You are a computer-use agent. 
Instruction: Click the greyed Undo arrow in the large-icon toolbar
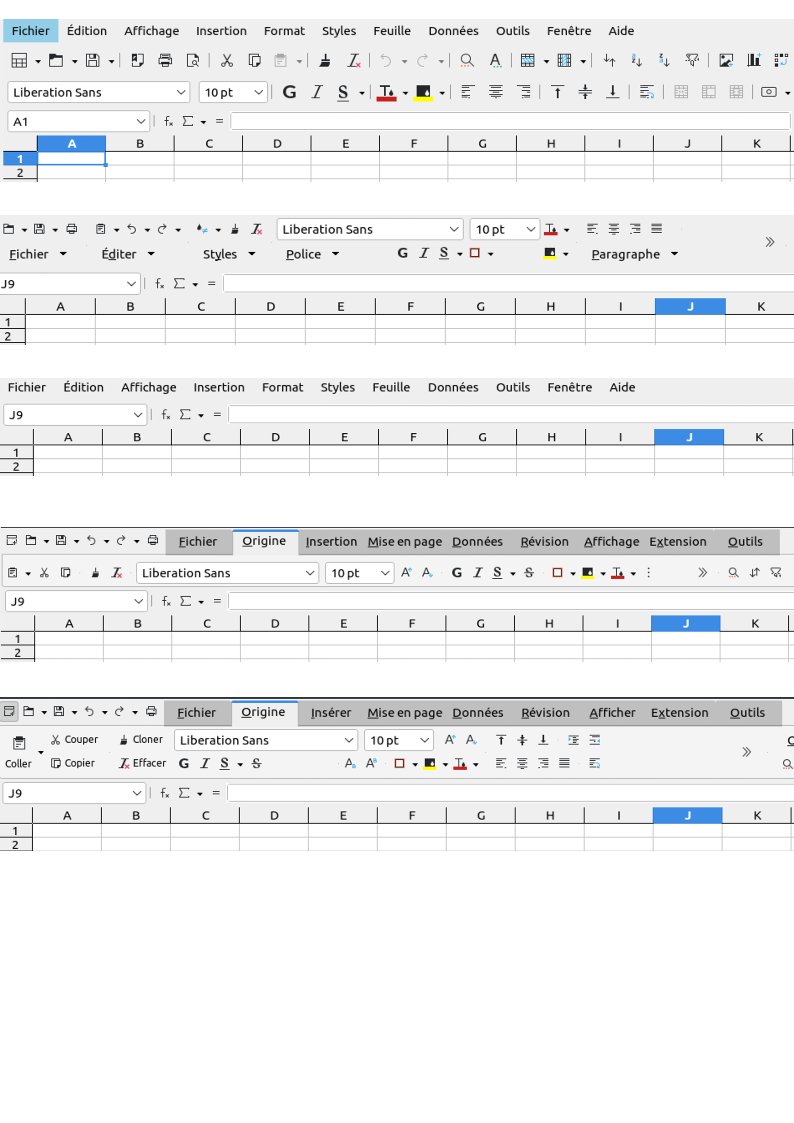tap(386, 61)
